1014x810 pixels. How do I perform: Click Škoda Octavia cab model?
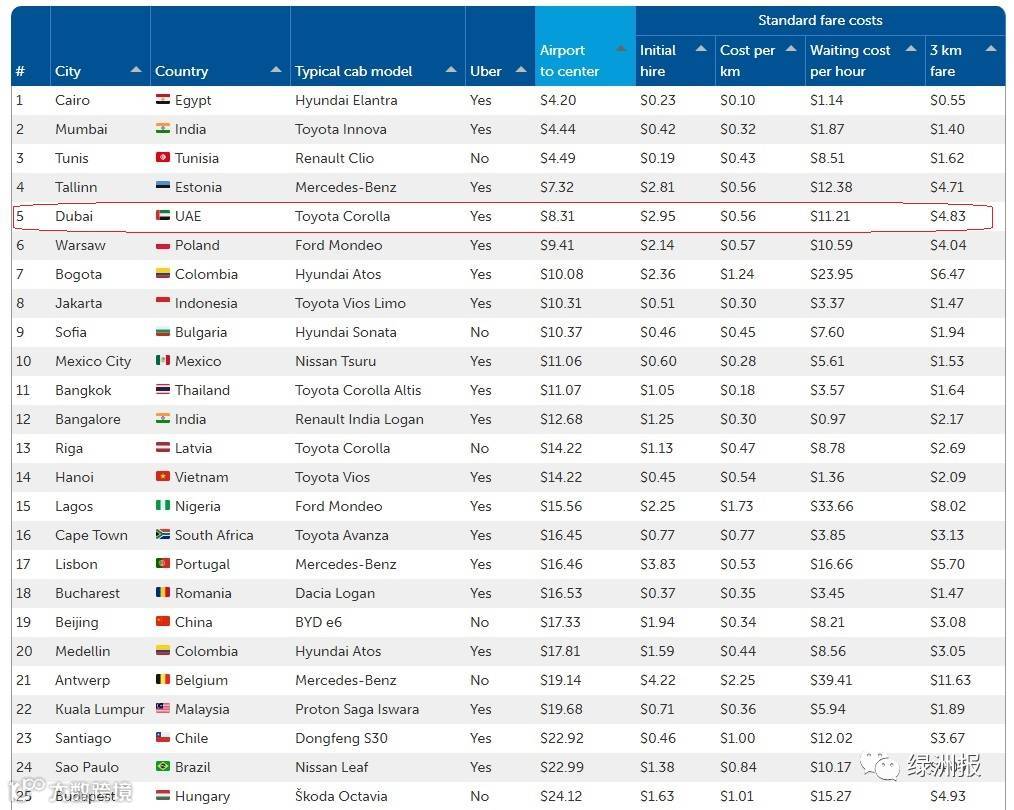(341, 796)
